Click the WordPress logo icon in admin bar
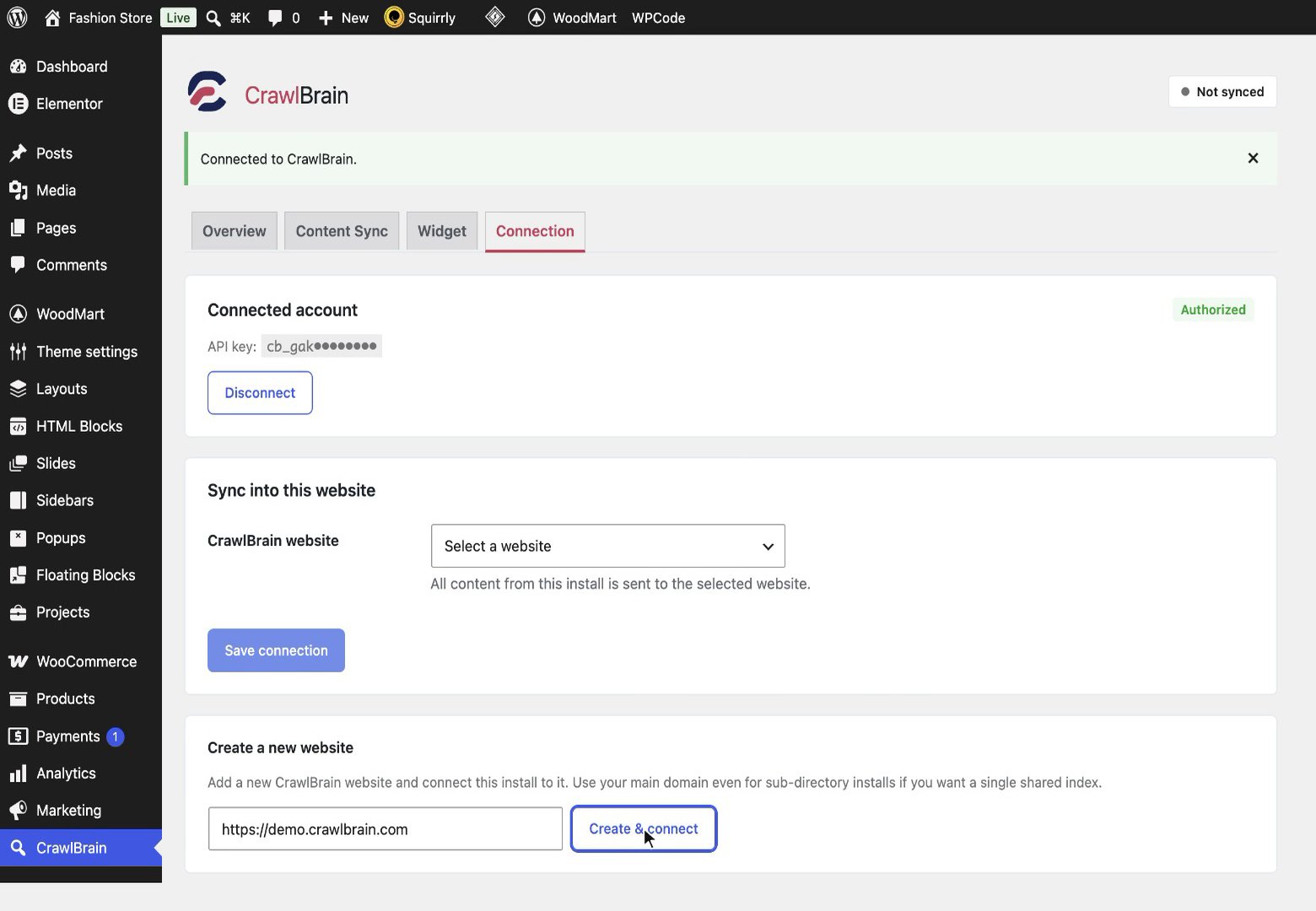The height and width of the screenshot is (911, 1316). [17, 17]
